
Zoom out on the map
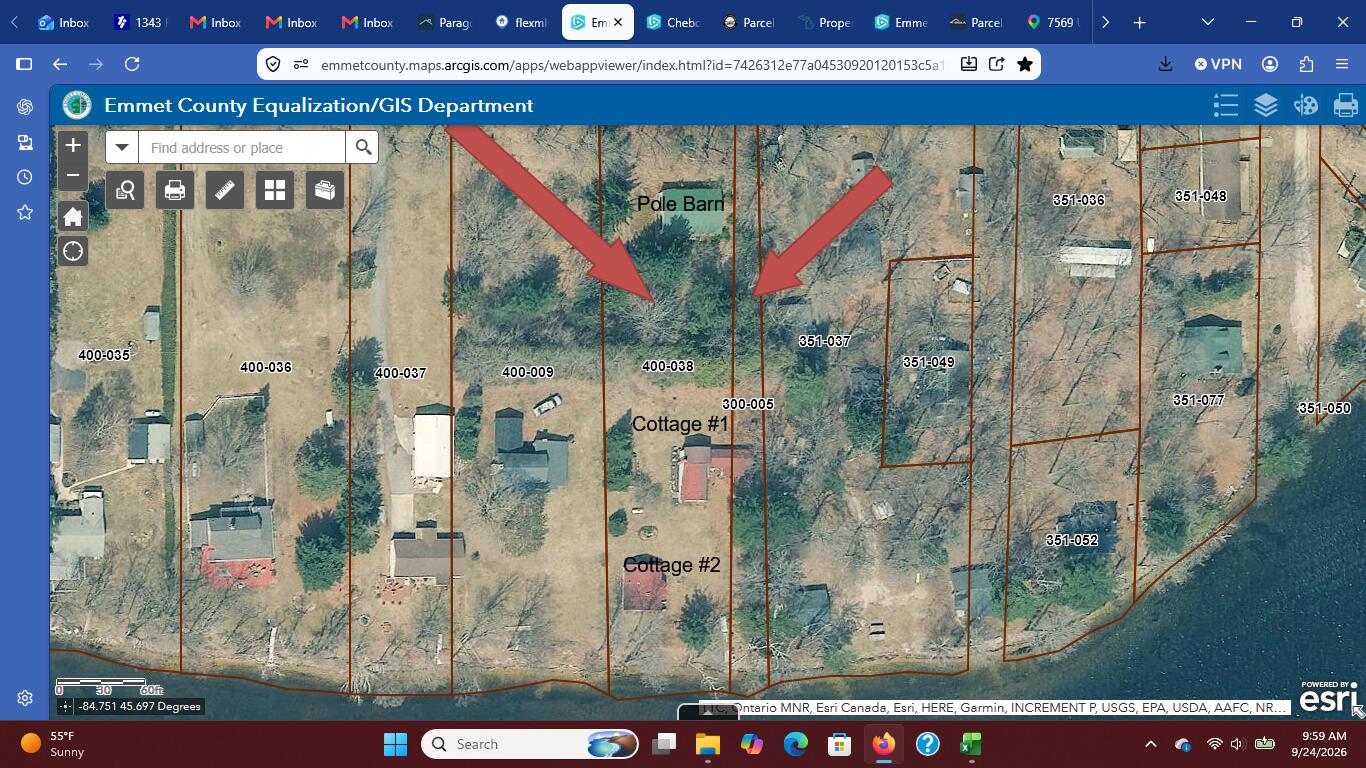pyautogui.click(x=73, y=175)
